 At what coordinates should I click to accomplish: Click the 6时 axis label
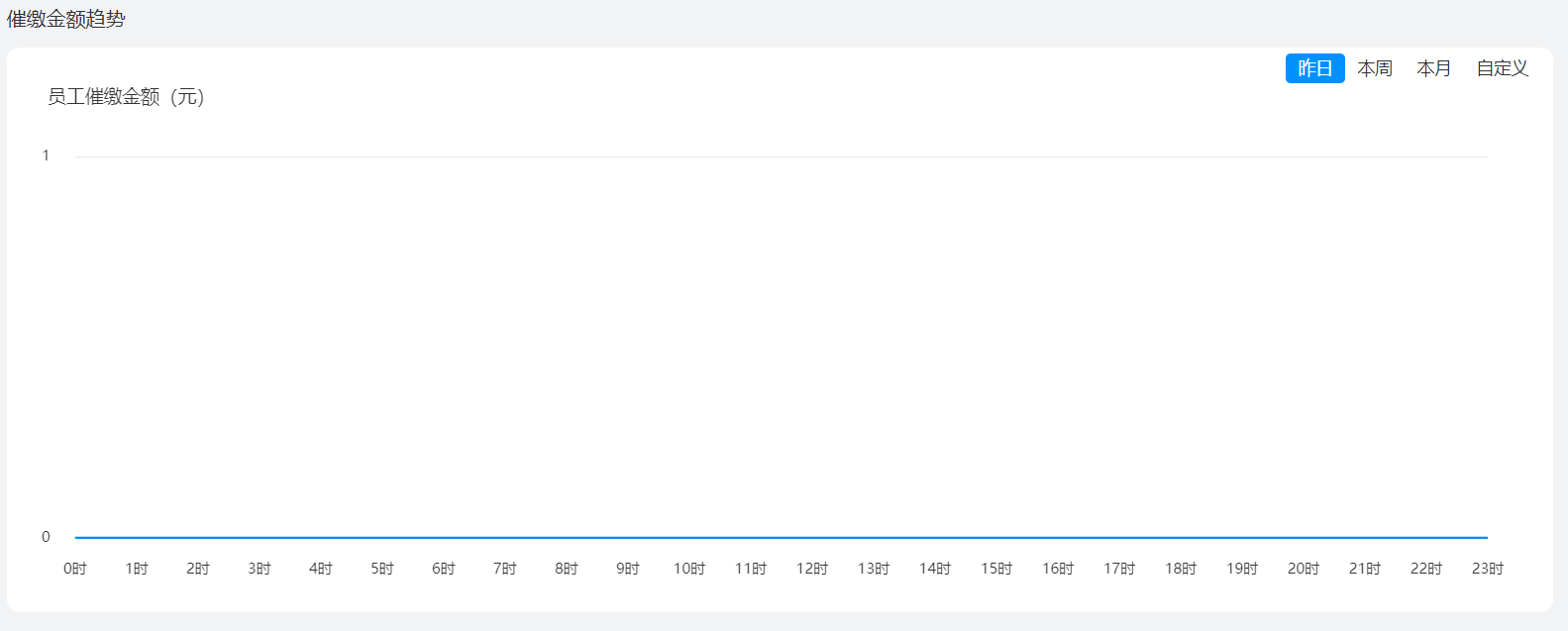point(444,569)
